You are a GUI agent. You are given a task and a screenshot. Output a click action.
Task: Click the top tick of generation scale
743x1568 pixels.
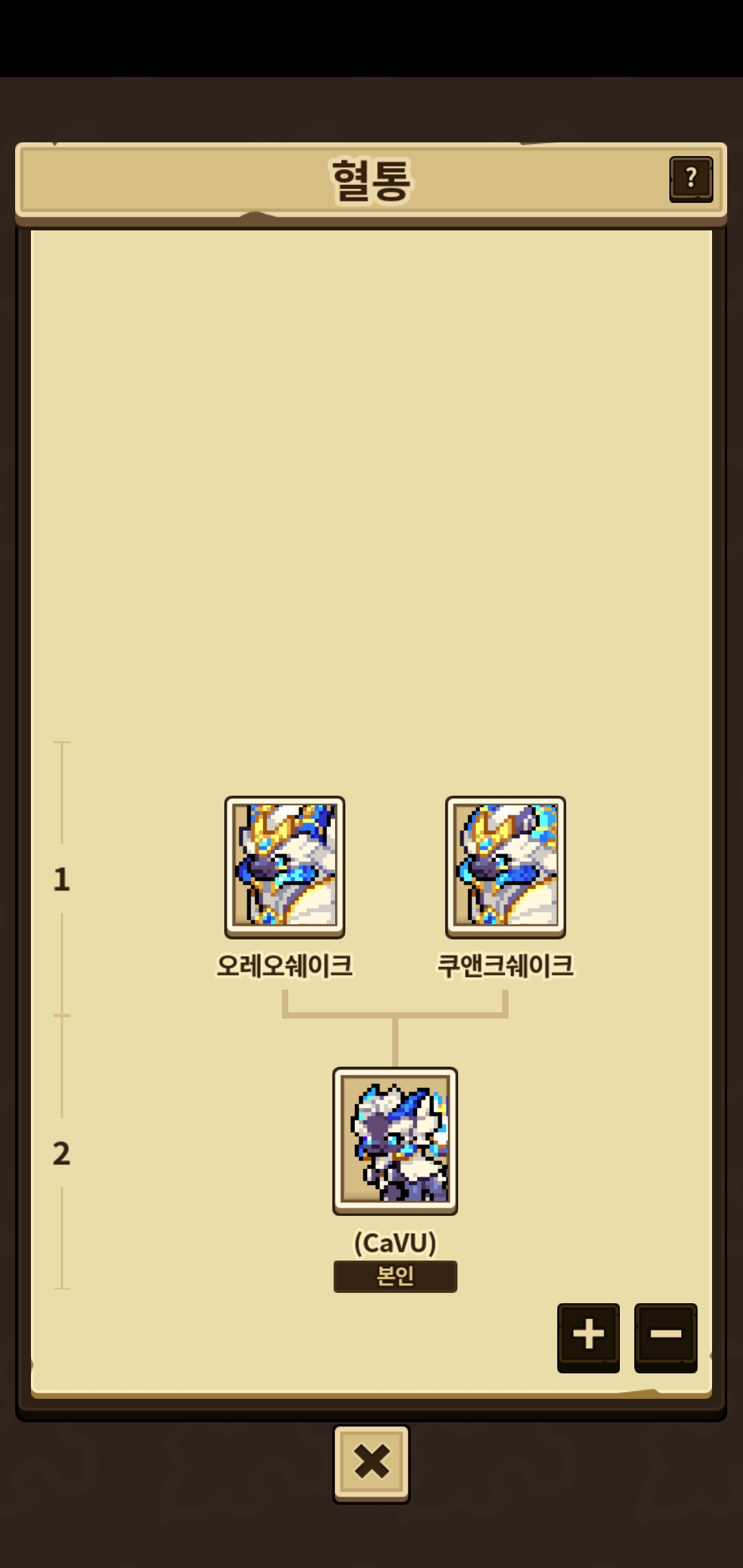click(x=62, y=743)
